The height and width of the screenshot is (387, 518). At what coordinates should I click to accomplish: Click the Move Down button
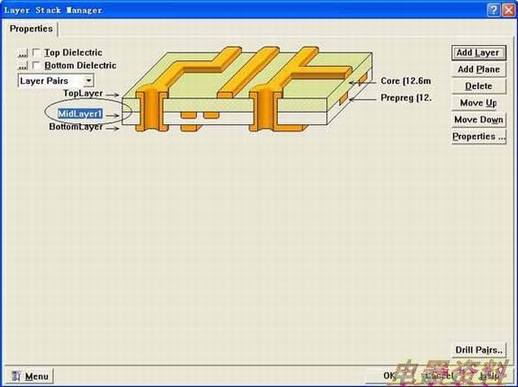pyautogui.click(x=479, y=119)
